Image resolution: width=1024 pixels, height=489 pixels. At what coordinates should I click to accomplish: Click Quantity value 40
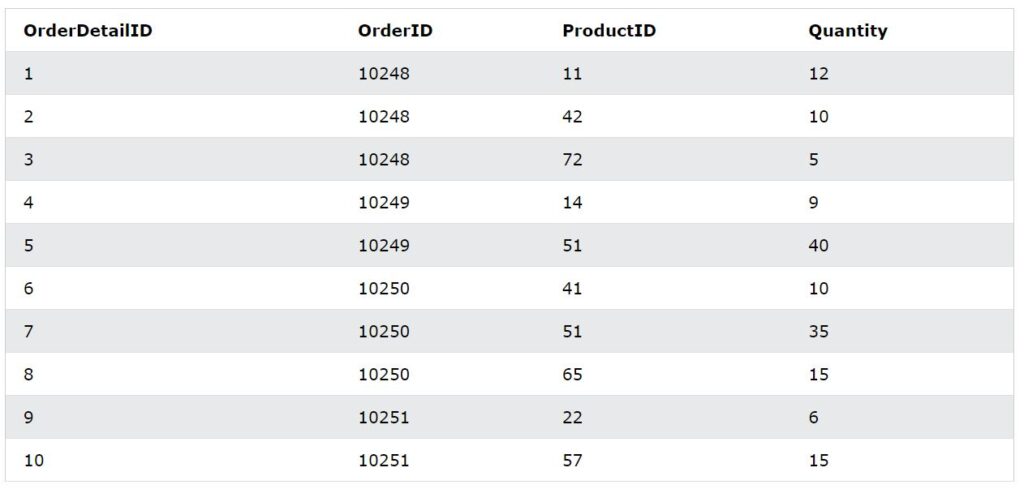818,246
